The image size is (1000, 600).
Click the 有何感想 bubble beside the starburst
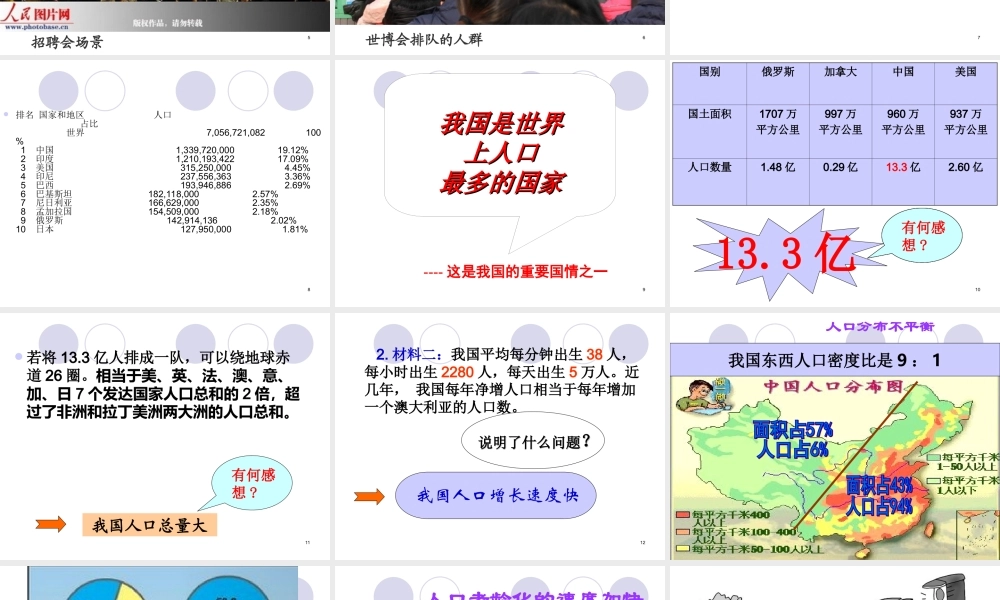point(922,236)
